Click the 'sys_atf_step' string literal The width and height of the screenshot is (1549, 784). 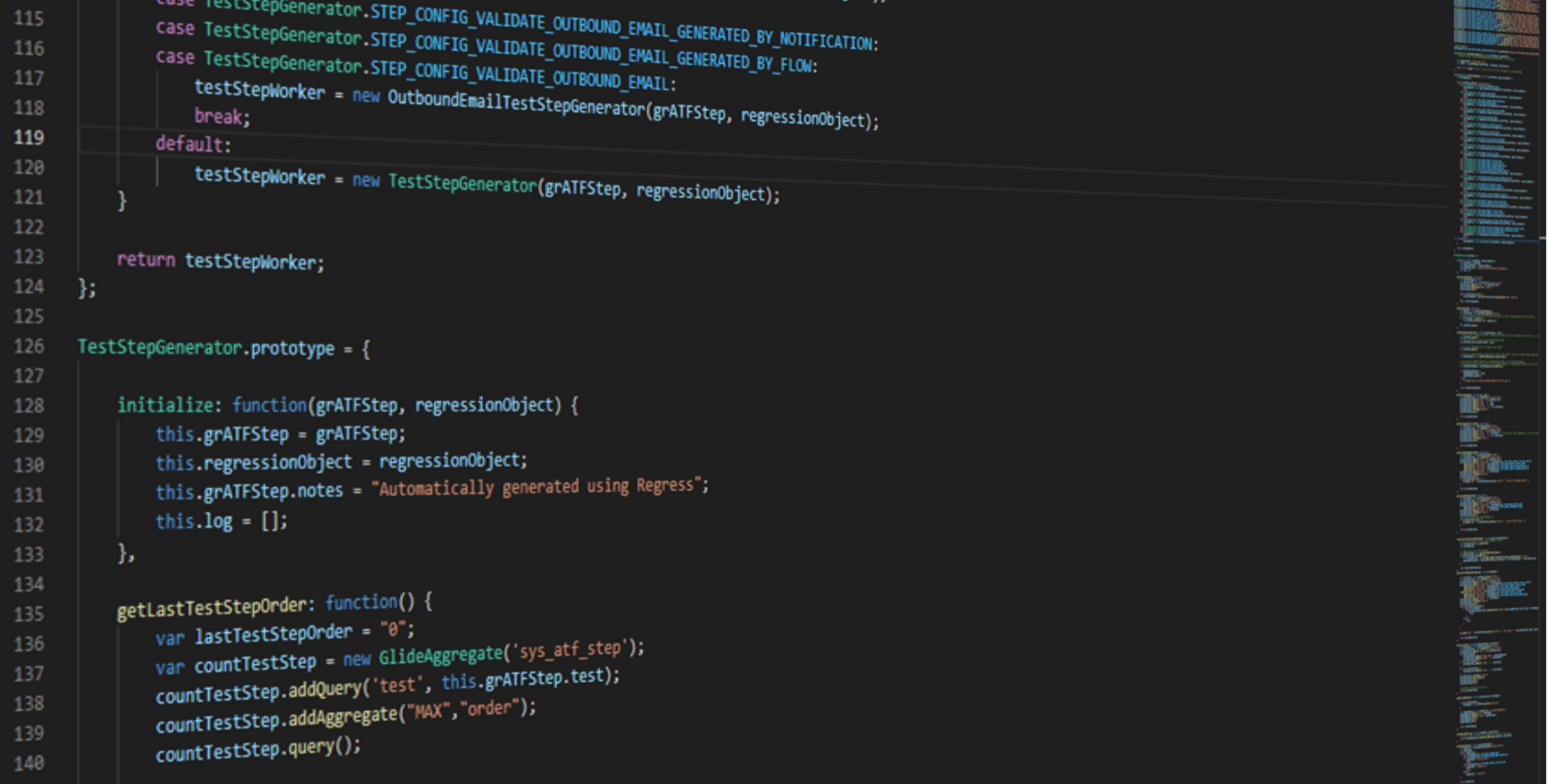click(570, 649)
